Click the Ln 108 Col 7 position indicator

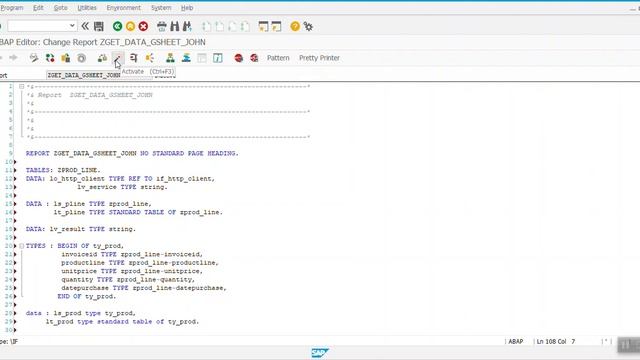(556, 341)
